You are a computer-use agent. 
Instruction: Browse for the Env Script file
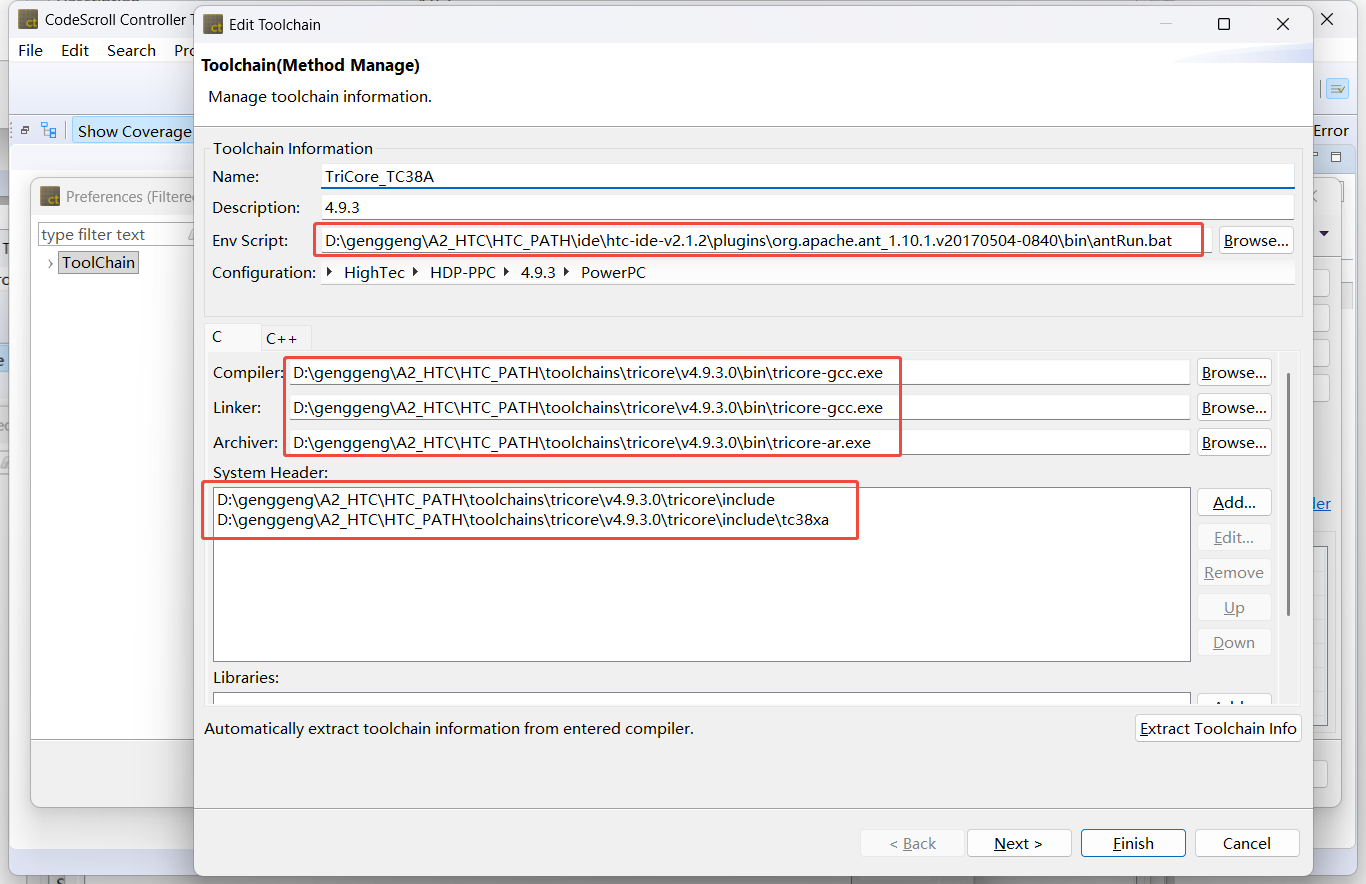tap(1255, 240)
